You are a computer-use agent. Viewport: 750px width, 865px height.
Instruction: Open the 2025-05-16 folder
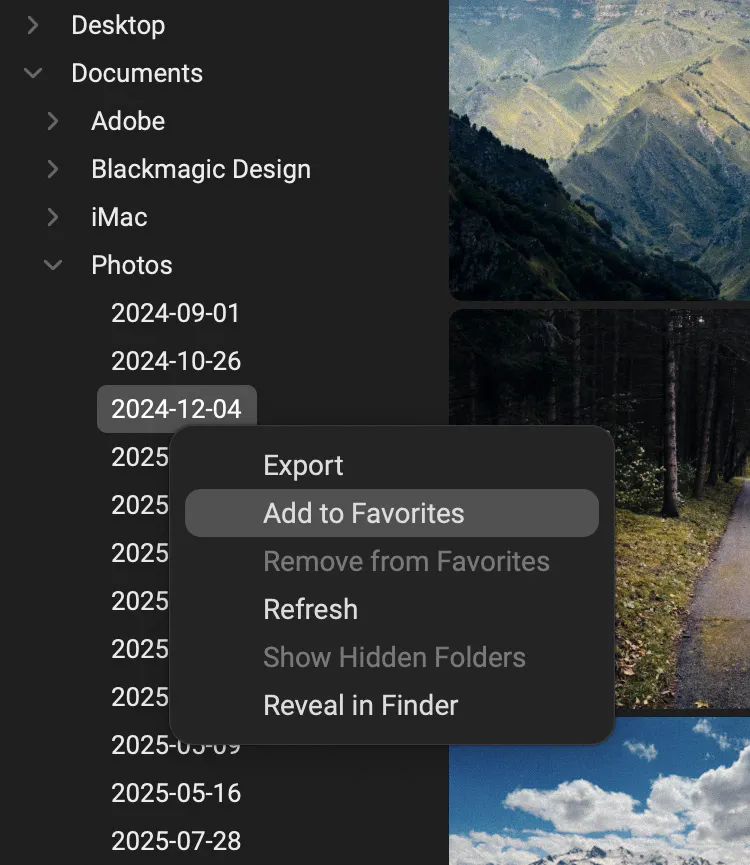click(x=176, y=793)
